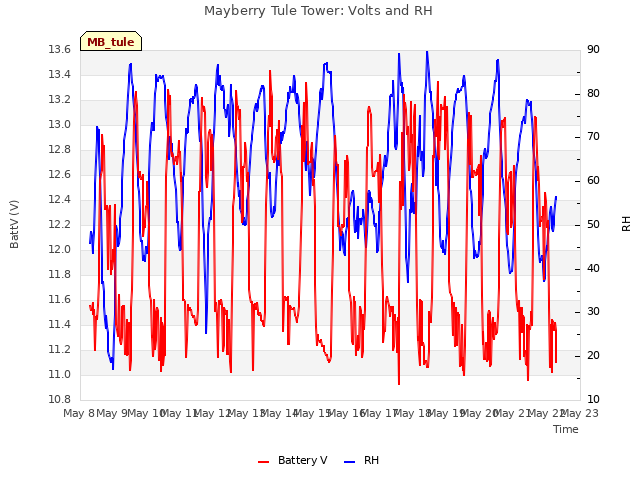The height and width of the screenshot is (480, 640).
Task: Click the MB_tule annotation box
Action: (111, 41)
